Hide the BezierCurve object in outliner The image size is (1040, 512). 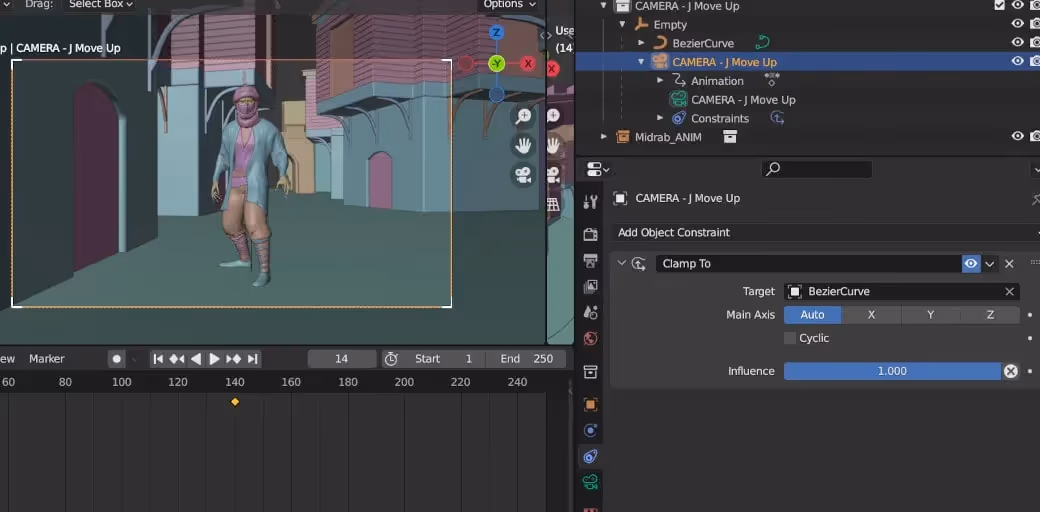[x=1017, y=42]
